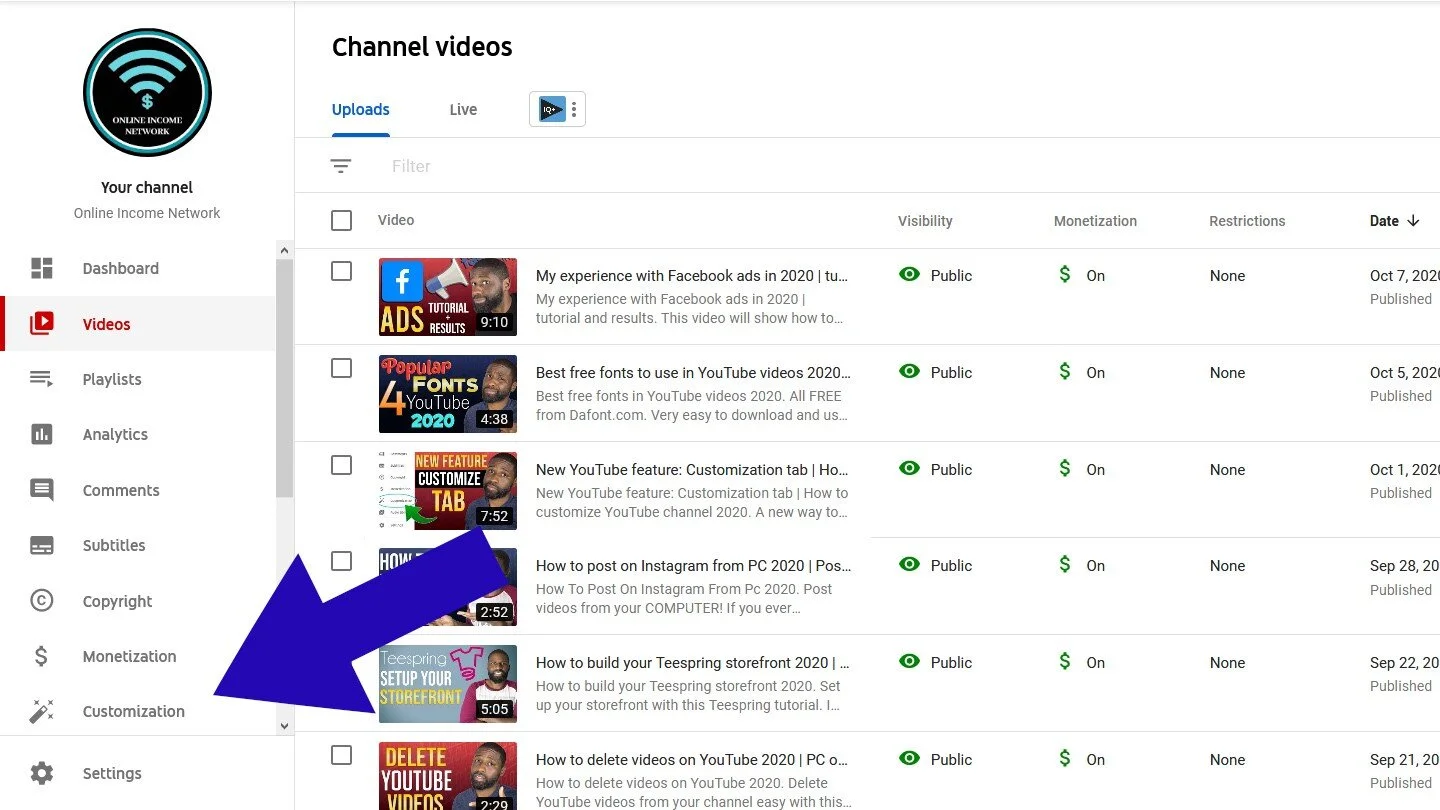Select the Uploads tab
Screen dimensions: 1440x810
tap(361, 110)
